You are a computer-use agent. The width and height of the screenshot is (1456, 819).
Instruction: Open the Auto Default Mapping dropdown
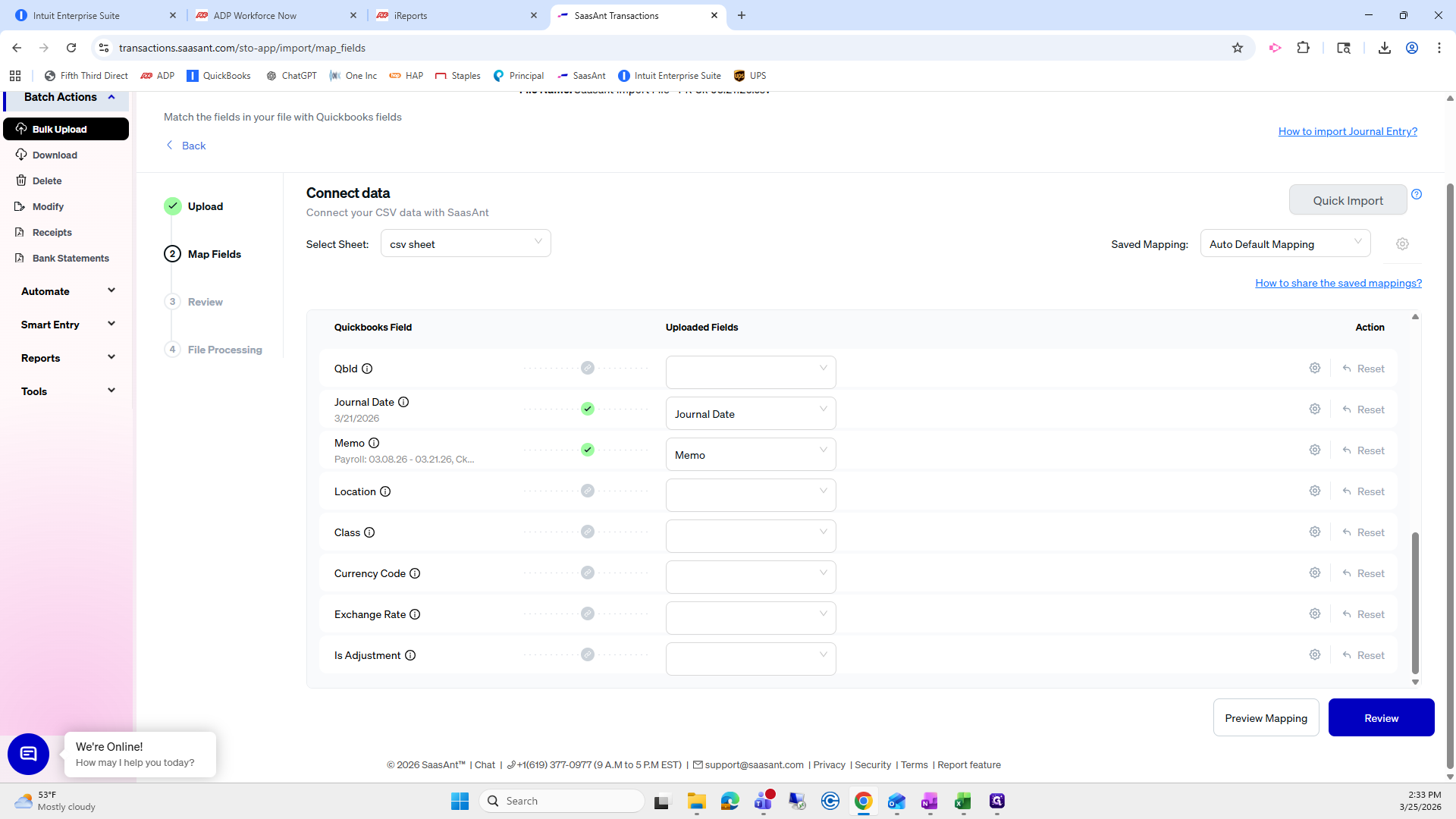tap(1285, 243)
